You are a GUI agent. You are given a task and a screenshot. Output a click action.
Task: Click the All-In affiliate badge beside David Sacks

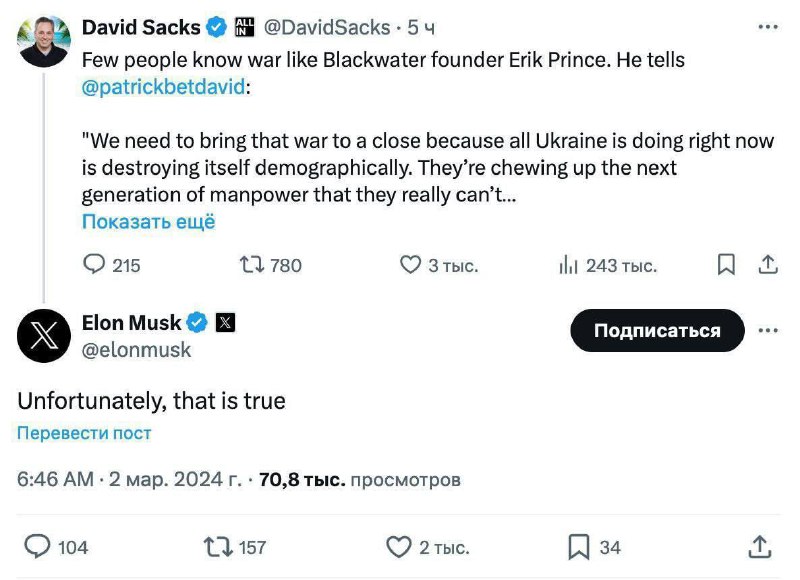(x=244, y=28)
